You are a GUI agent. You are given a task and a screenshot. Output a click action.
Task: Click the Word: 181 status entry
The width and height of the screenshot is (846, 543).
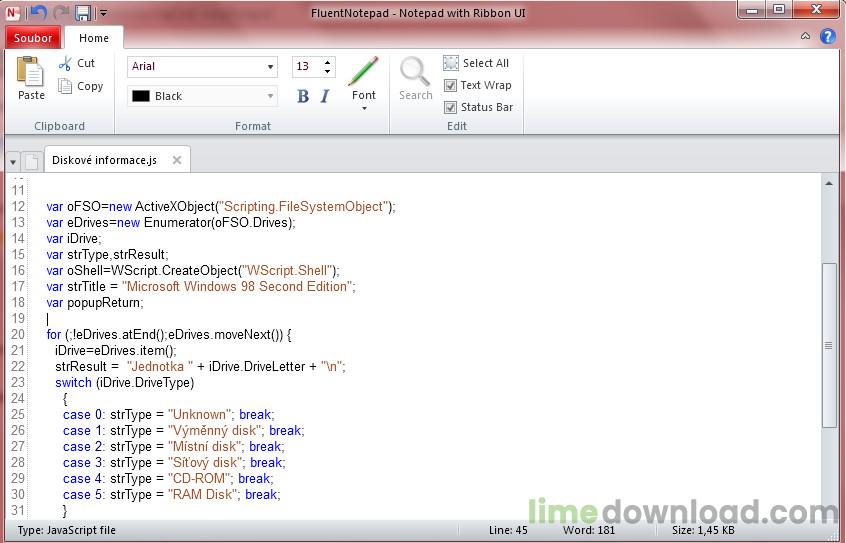point(589,530)
